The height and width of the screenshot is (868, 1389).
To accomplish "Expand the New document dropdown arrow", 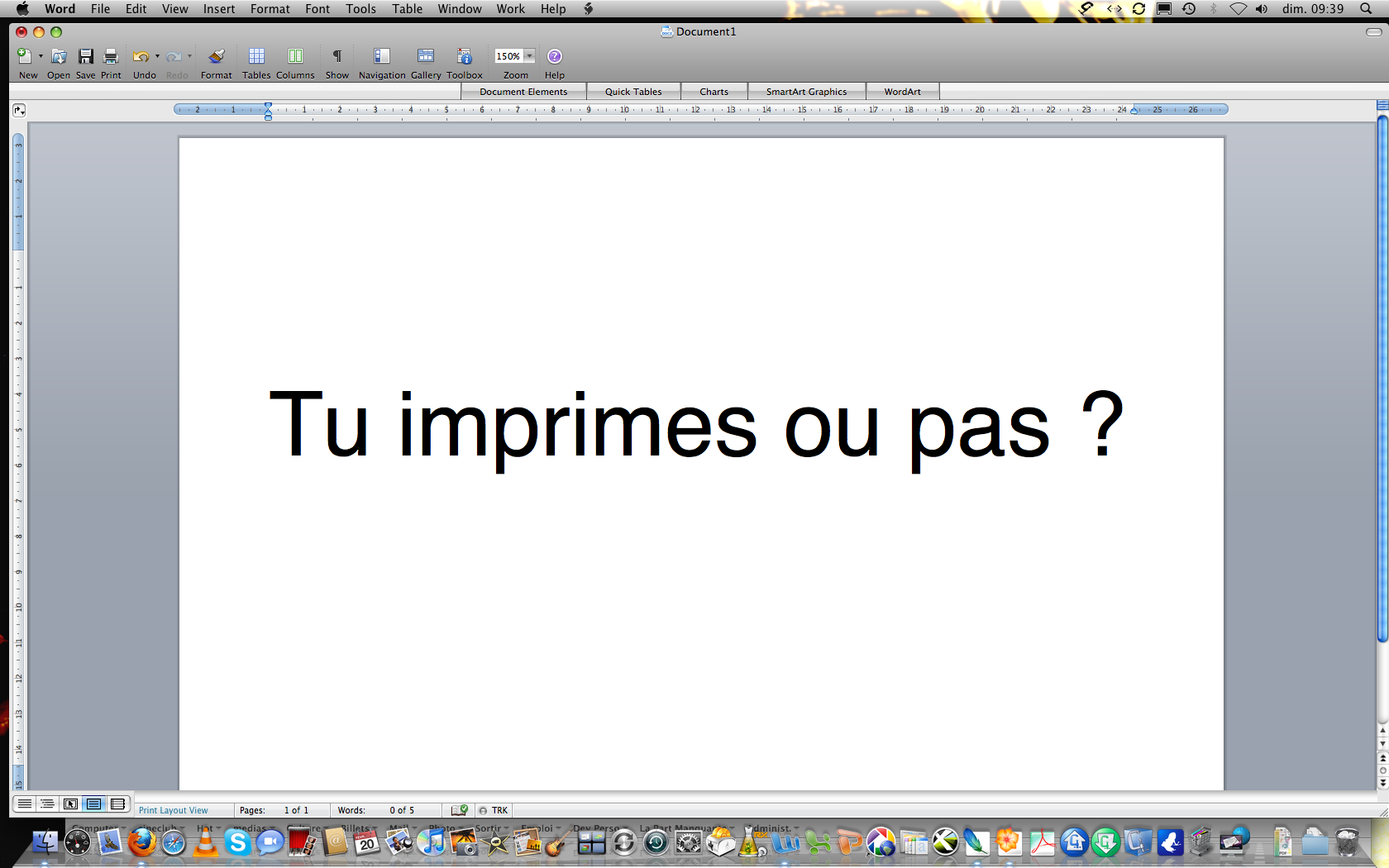I will coord(41,56).
